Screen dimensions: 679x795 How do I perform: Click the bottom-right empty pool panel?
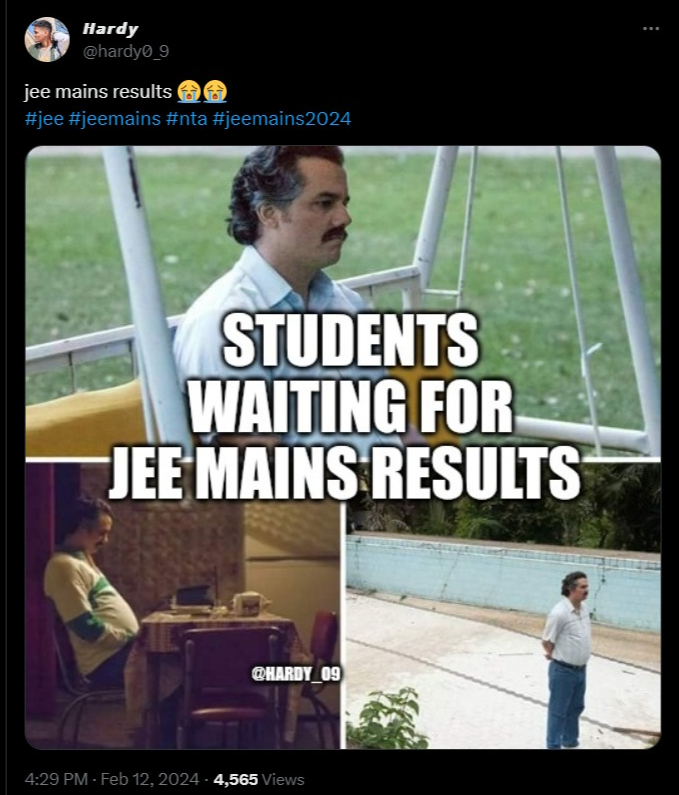(x=504, y=606)
